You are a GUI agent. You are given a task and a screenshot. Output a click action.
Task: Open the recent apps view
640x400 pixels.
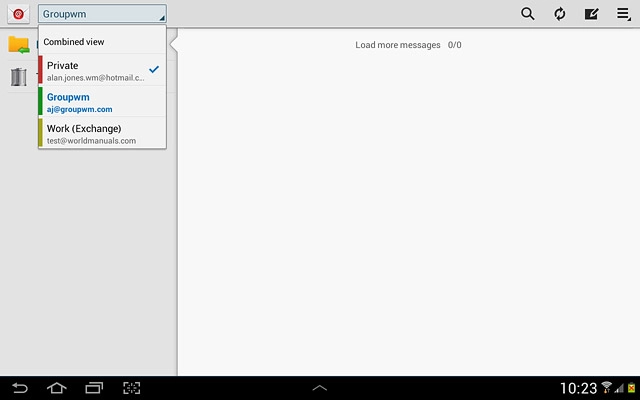click(x=94, y=388)
